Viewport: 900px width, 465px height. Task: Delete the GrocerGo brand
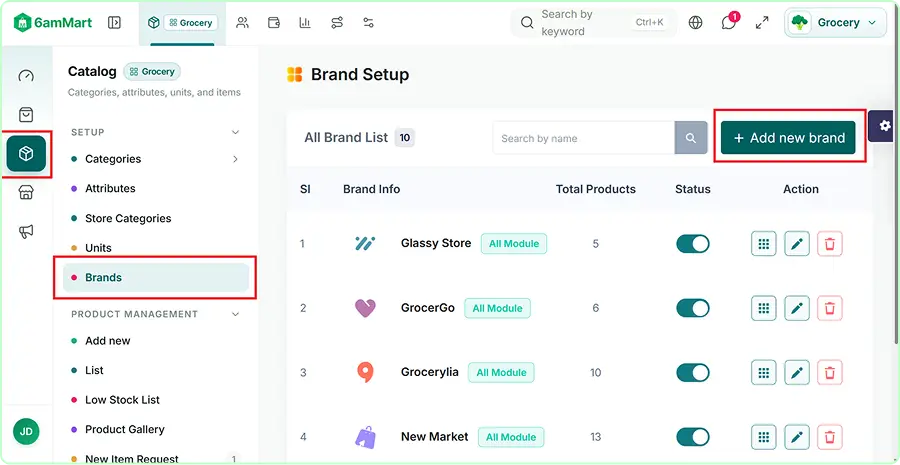(829, 308)
